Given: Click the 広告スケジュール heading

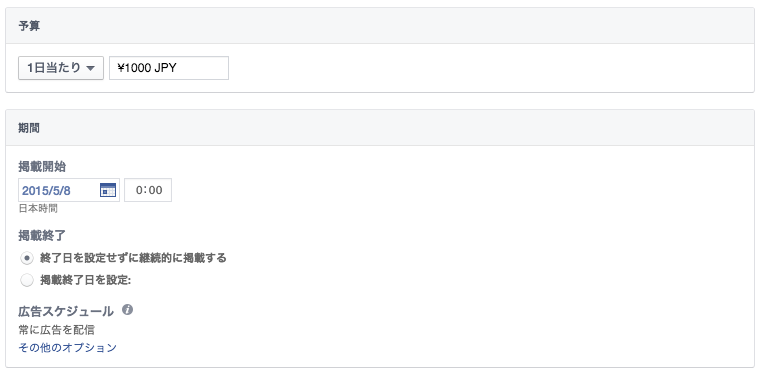Looking at the screenshot, I should coord(66,311).
